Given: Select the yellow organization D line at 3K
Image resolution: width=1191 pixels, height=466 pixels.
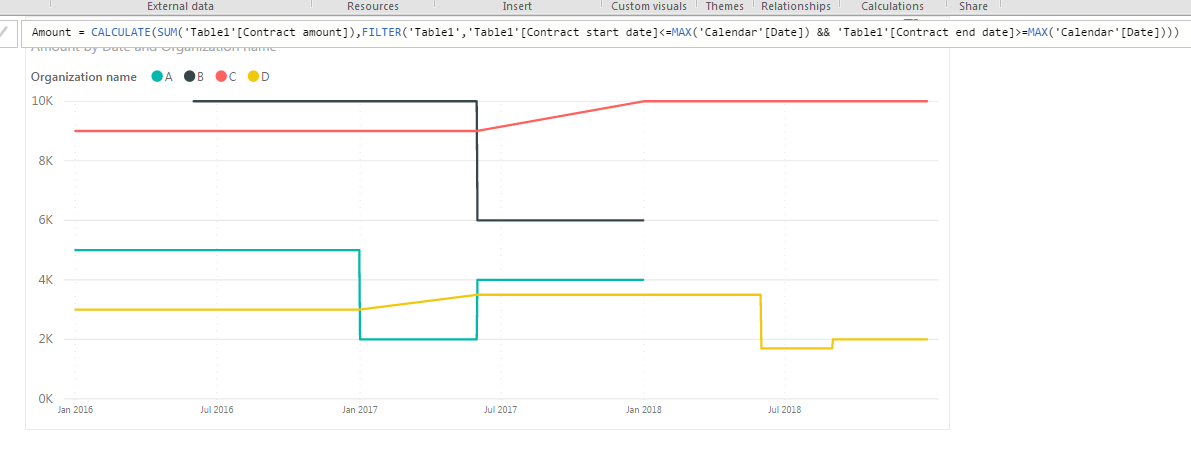Looking at the screenshot, I should click(x=216, y=310).
